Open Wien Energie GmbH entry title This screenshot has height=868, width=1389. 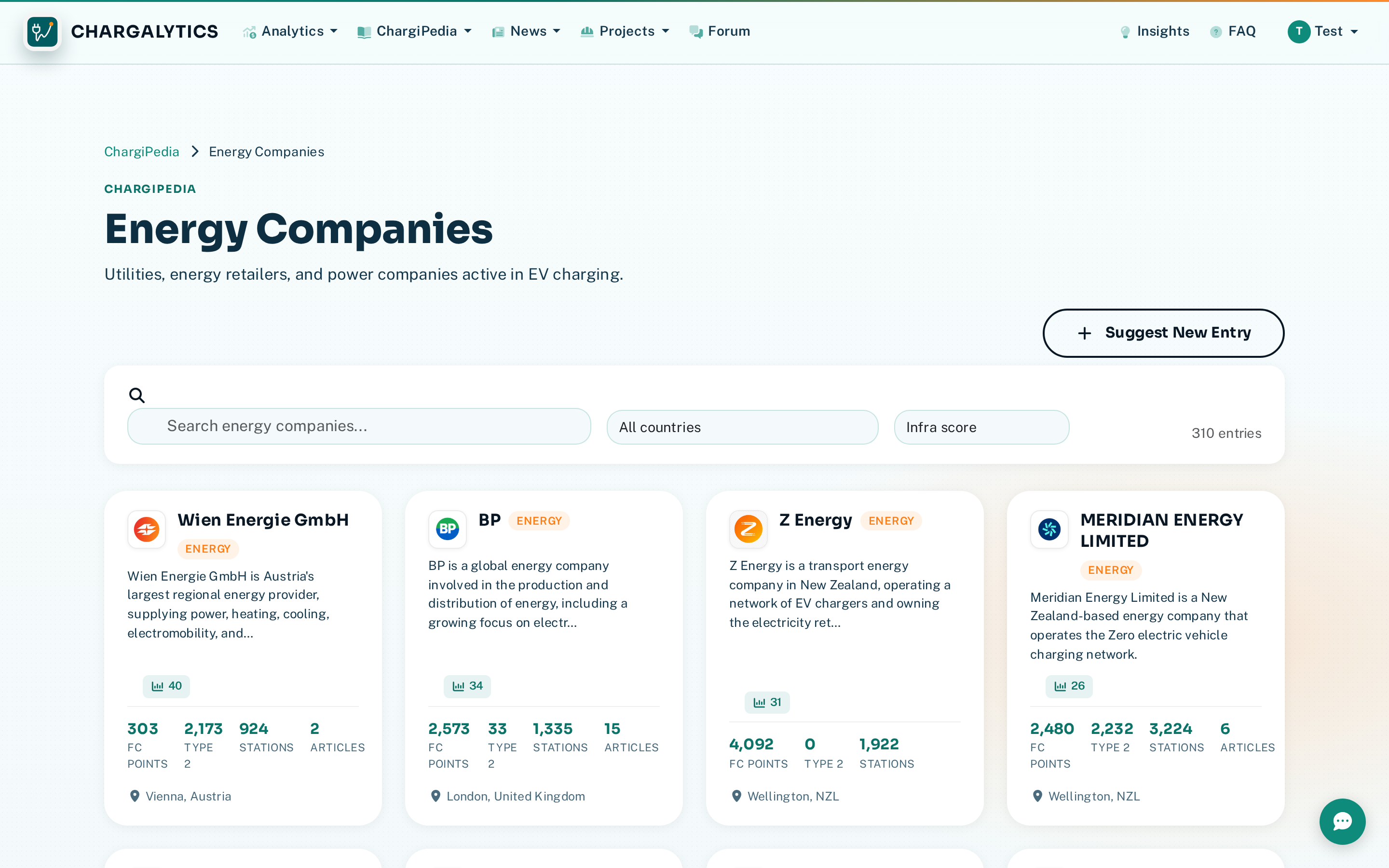263,519
